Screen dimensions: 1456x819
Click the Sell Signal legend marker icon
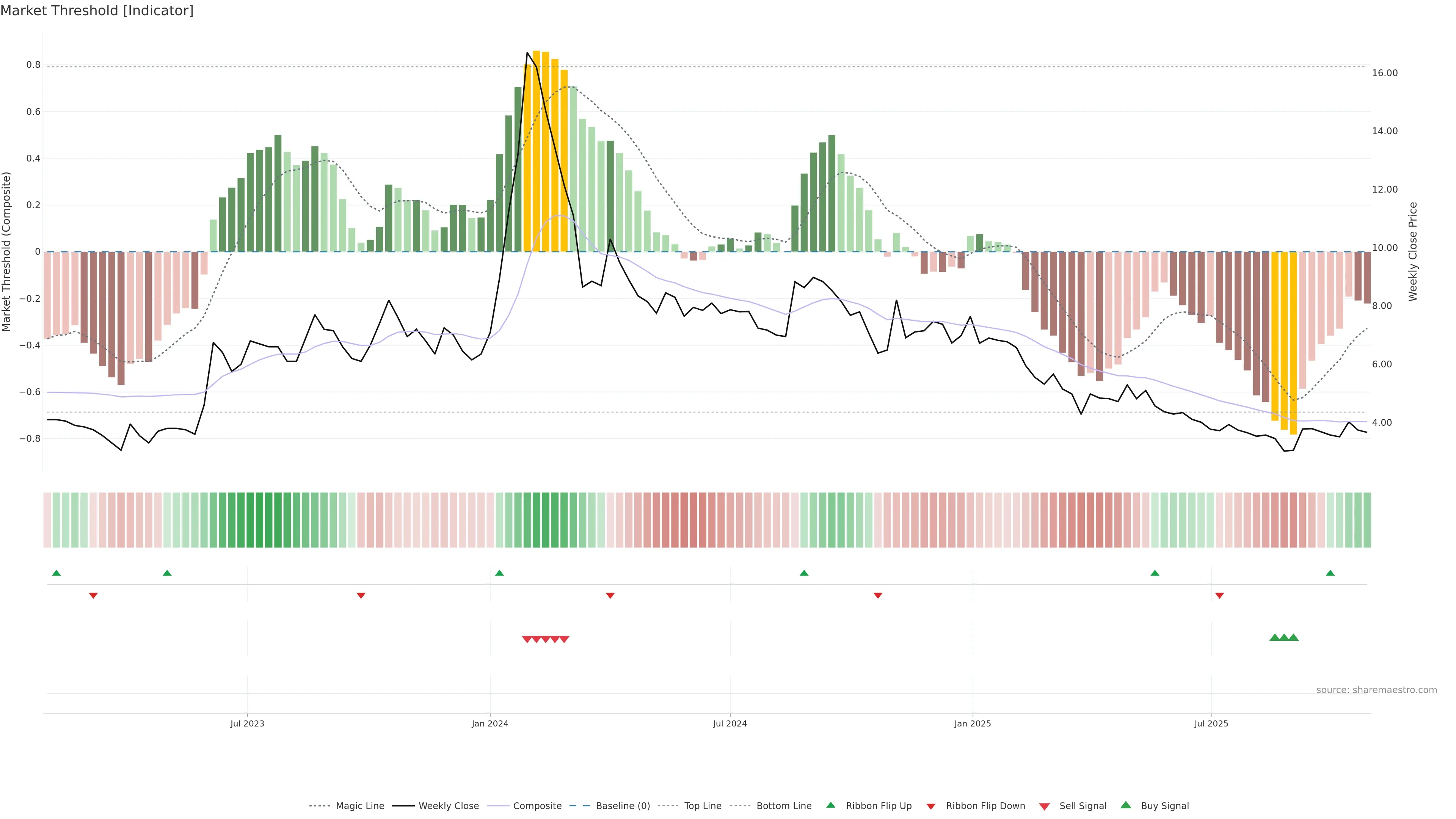(x=1044, y=806)
